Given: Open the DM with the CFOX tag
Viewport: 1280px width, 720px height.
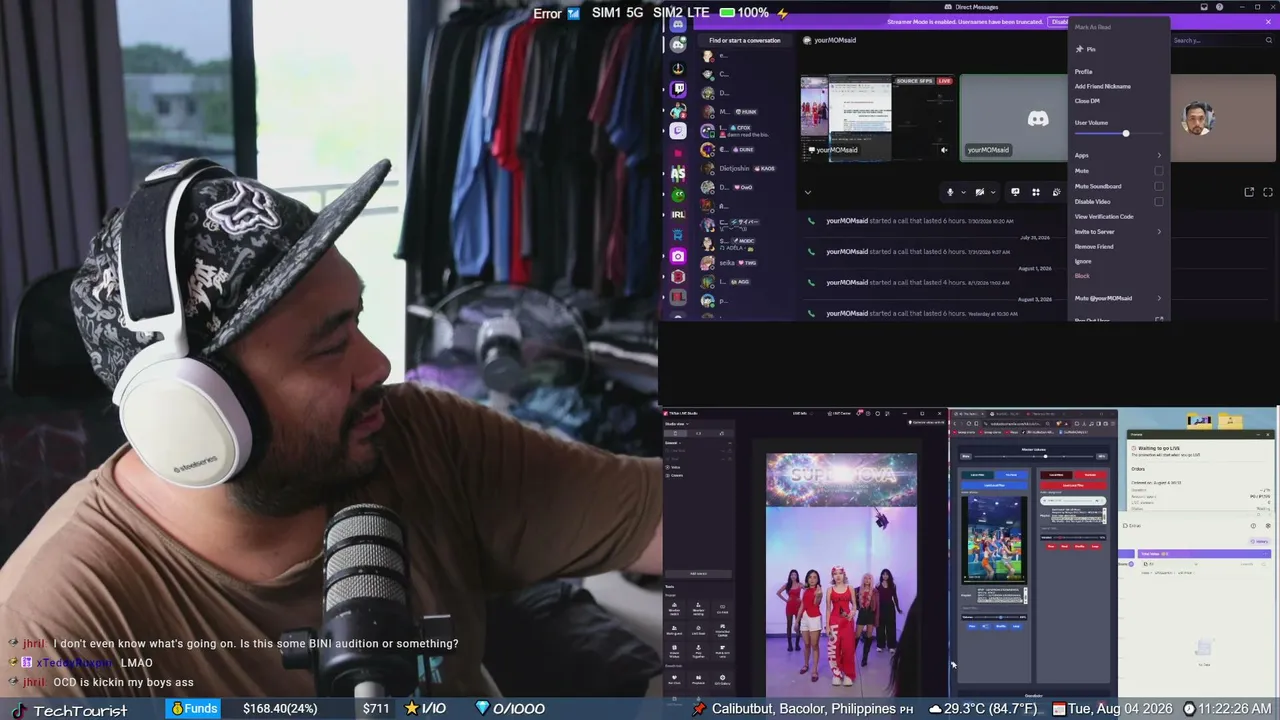Looking at the screenshot, I should coord(745,131).
